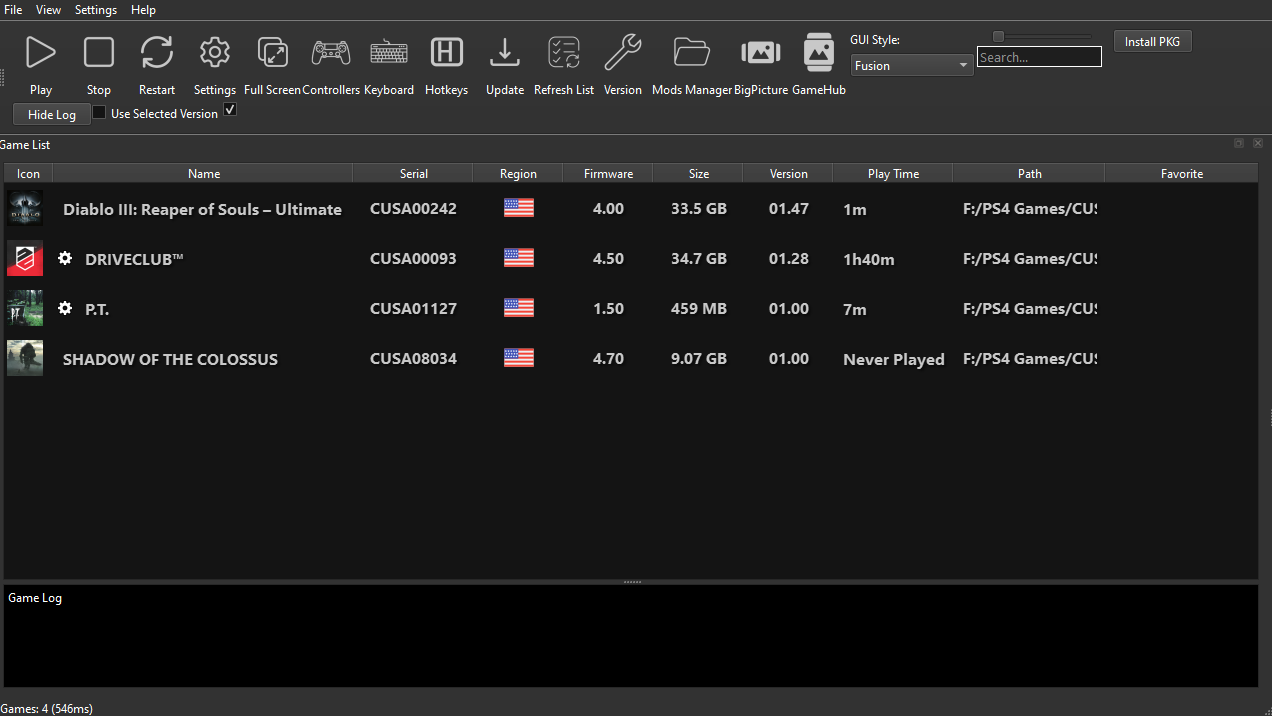Viewport: 1272px width, 716px height.
Task: Click the 1h40m play time cell
Action: point(869,259)
